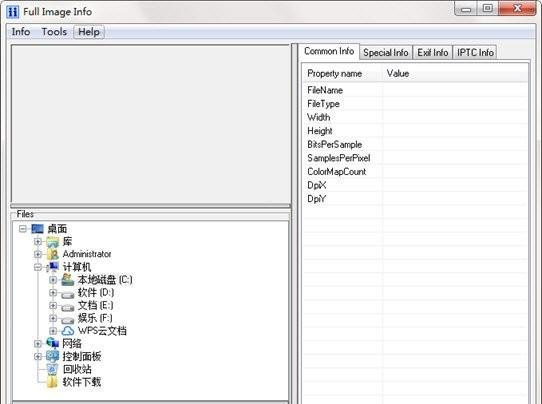
Task: Select 软件下载 in the file tree
Action: tap(82, 382)
